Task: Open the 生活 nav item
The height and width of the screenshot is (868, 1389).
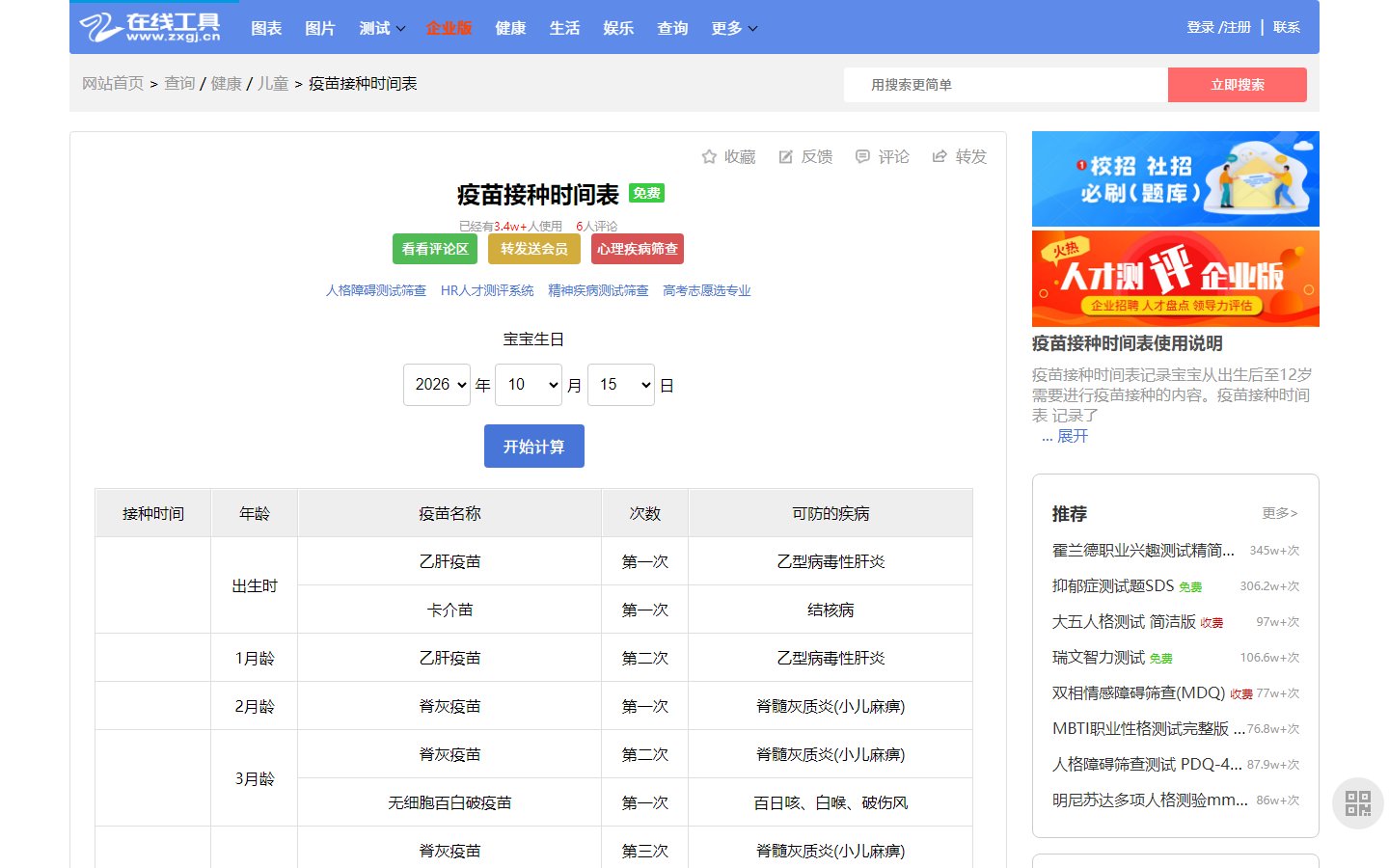Action: [x=564, y=28]
